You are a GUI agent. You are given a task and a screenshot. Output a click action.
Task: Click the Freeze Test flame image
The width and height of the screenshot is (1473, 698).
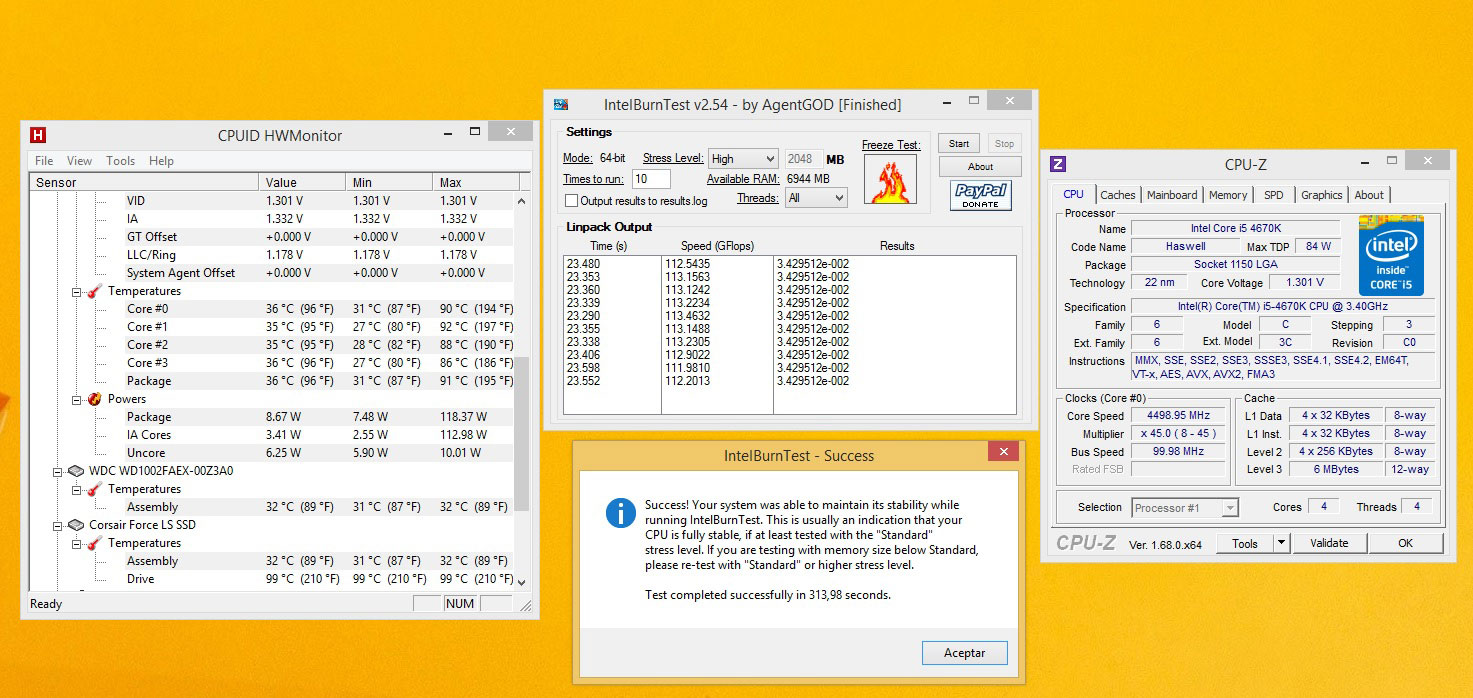coord(890,181)
